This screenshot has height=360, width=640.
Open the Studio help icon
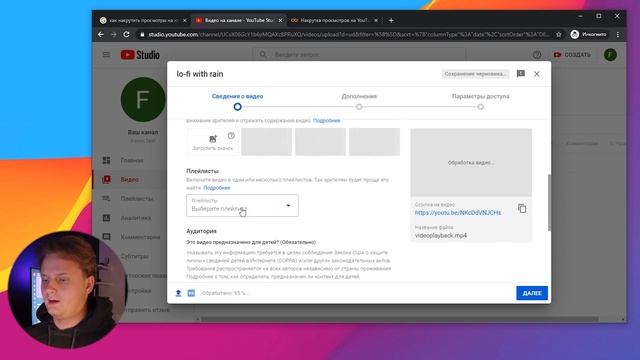(537, 55)
